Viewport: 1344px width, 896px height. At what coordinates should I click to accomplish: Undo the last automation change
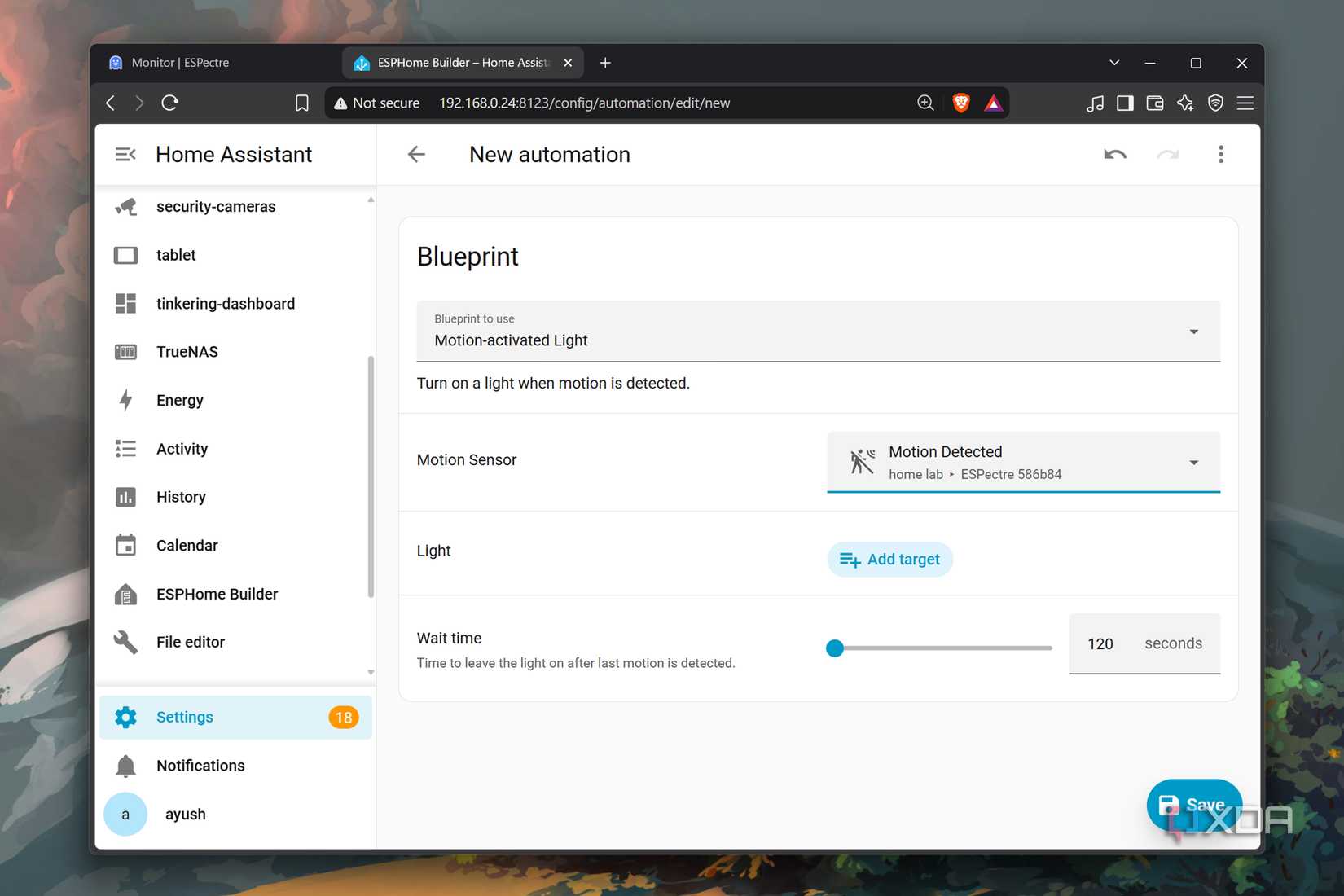pyautogui.click(x=1115, y=154)
